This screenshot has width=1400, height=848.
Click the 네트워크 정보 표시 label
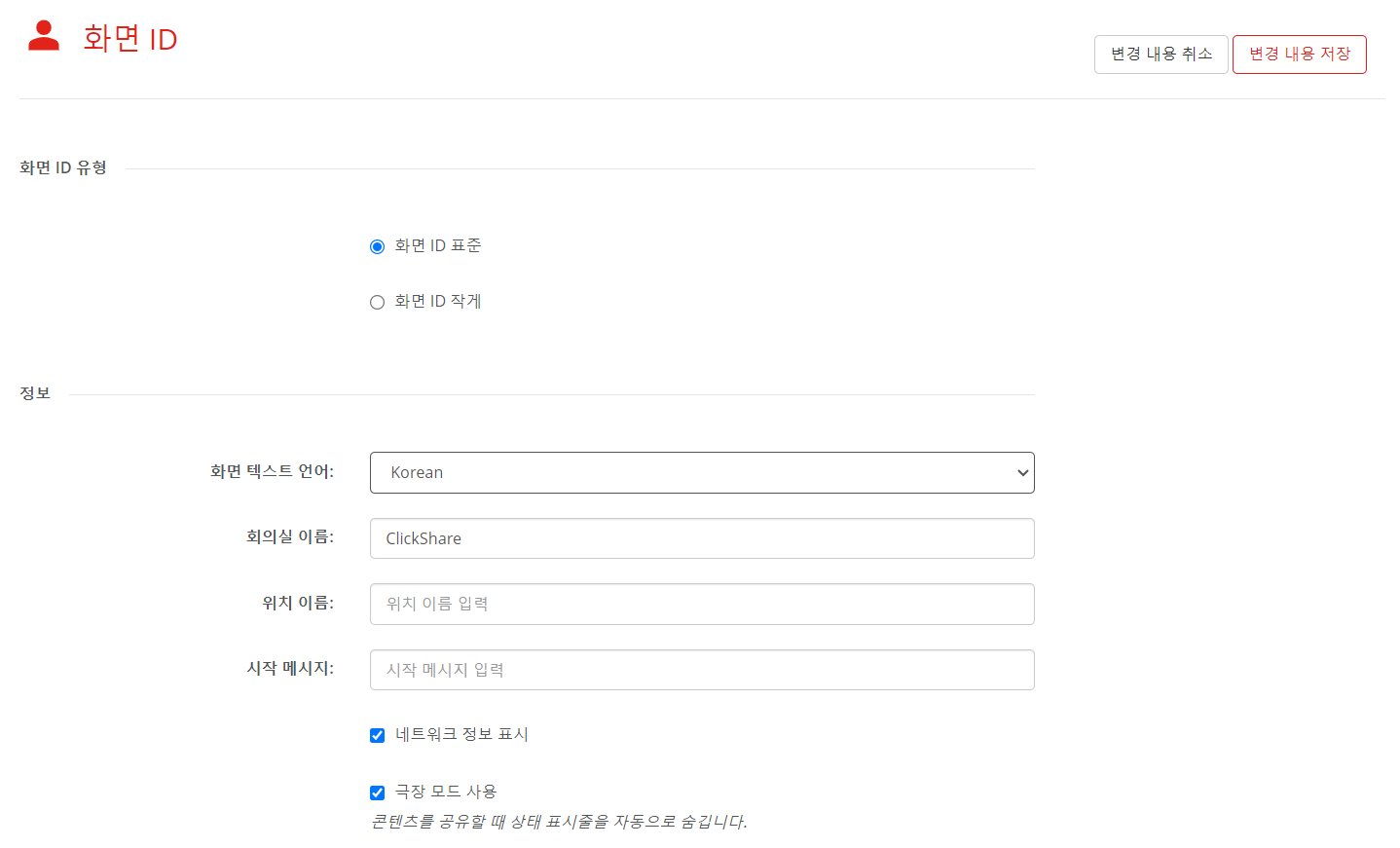(461, 734)
